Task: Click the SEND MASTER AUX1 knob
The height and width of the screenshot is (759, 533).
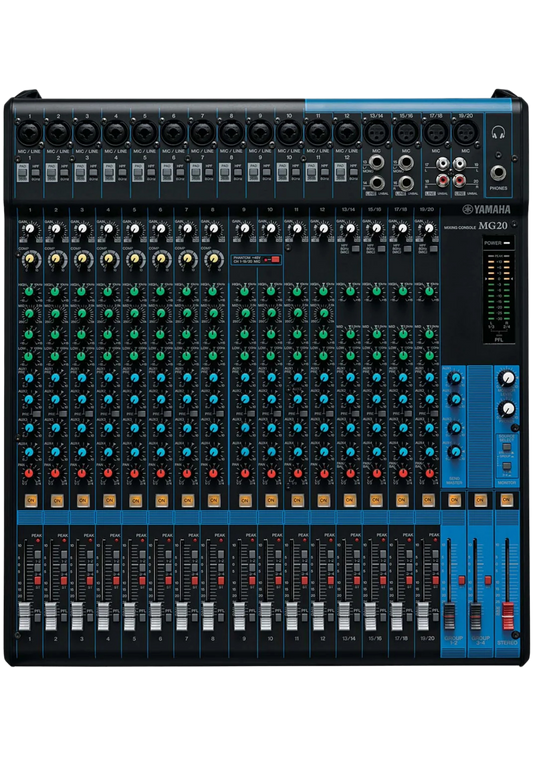Action: (x=455, y=379)
